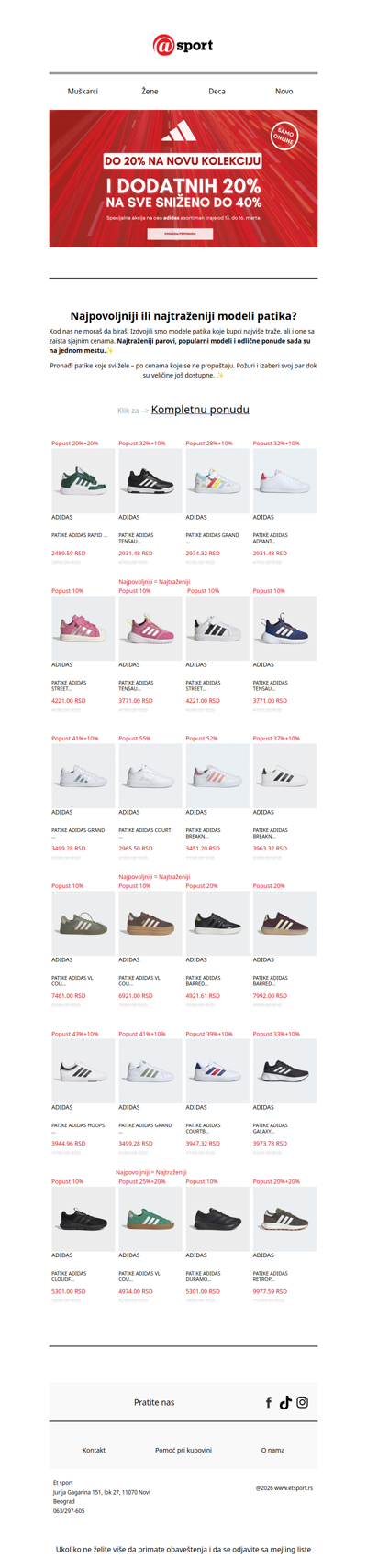
Task: Select the Deca category
Action: [217, 92]
